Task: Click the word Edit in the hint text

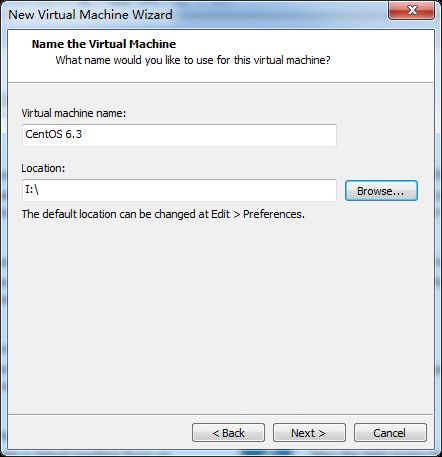Action: [x=220, y=214]
